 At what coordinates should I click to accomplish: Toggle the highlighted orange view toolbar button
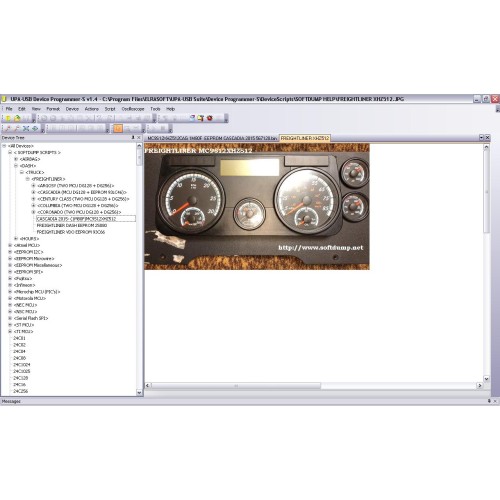pyautogui.click(x=118, y=129)
